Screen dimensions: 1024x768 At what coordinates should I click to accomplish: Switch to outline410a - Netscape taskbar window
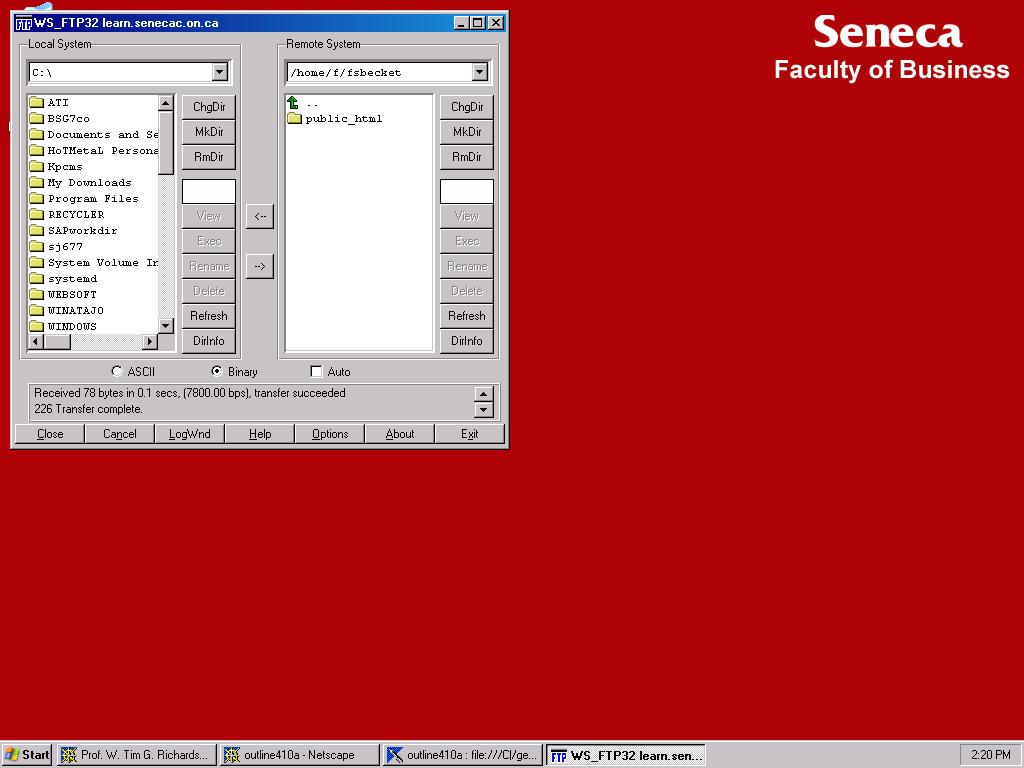[x=300, y=755]
